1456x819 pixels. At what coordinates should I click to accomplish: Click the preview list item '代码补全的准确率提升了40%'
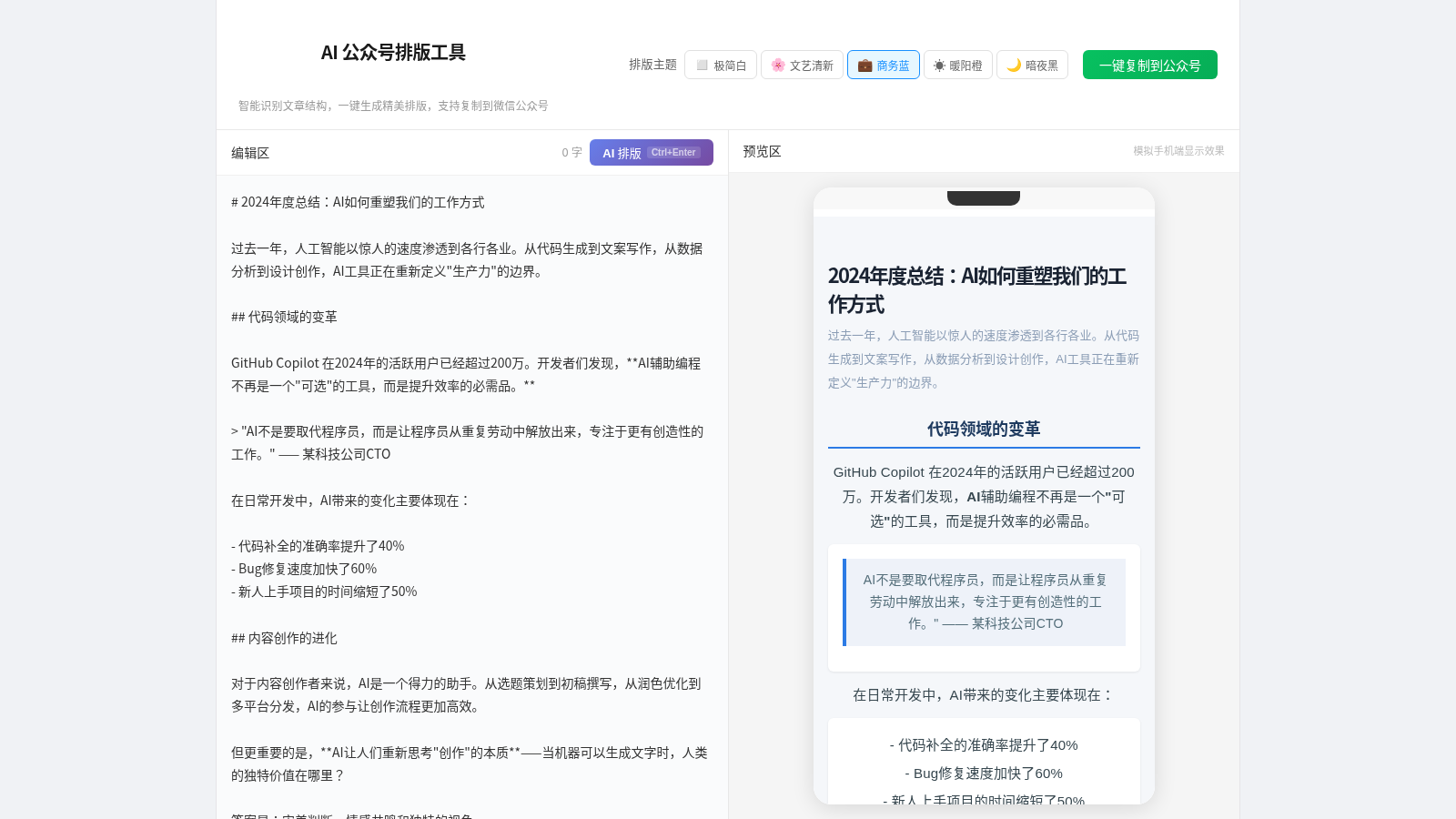[x=984, y=745]
